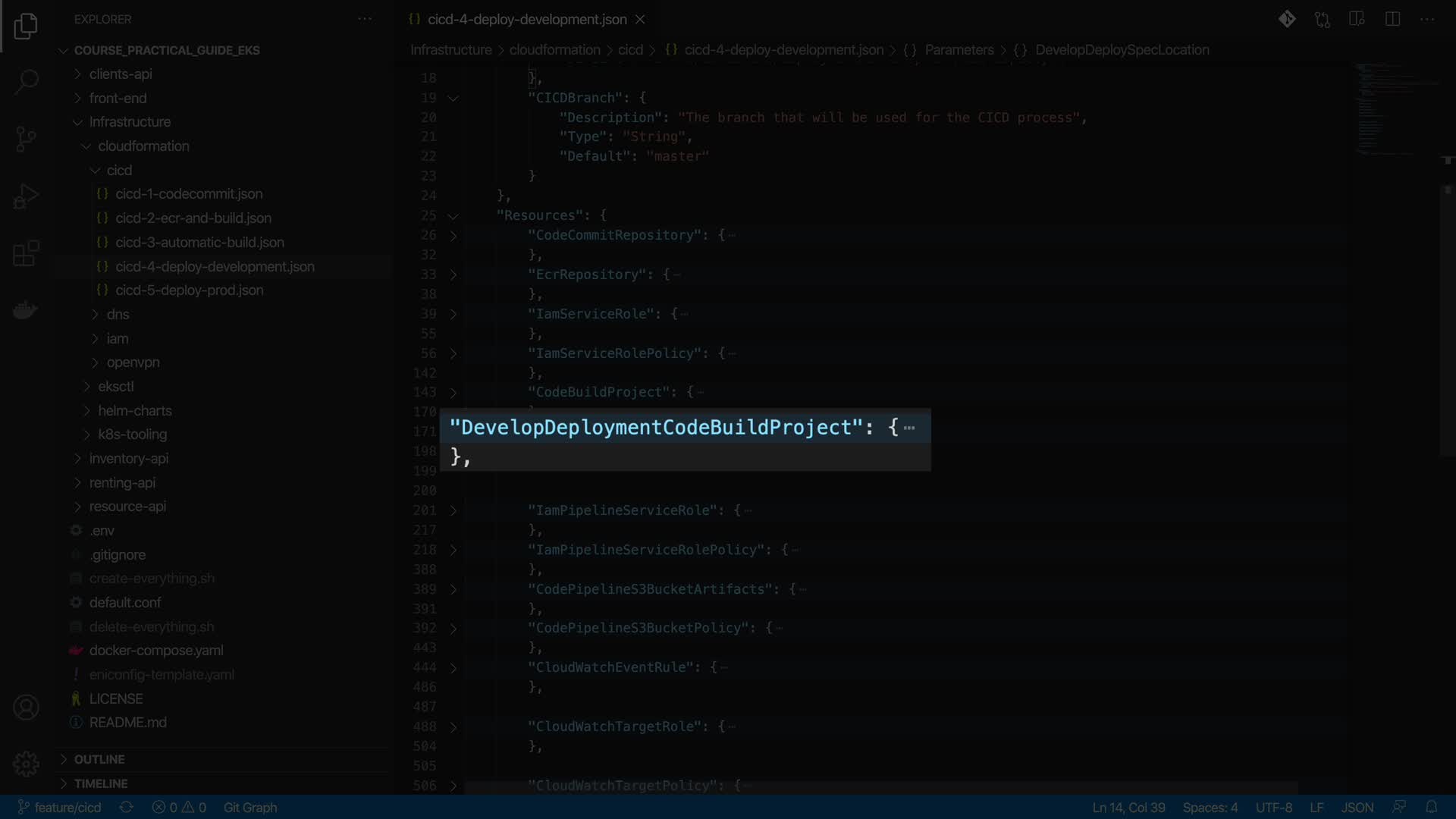Open the Accounts icon in activity bar
The height and width of the screenshot is (819, 1456).
coord(26,708)
